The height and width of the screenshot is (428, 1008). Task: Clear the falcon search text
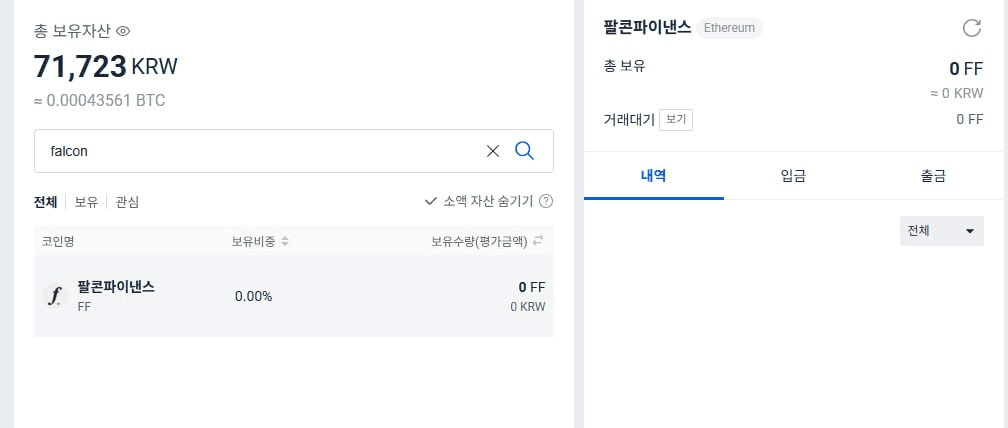click(492, 151)
